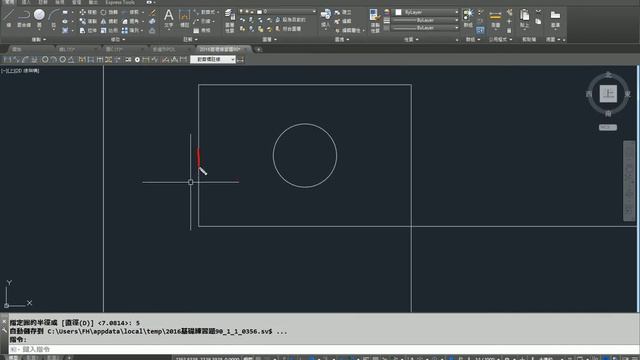This screenshot has width=640, height=360.
Task: Select the Polyline tool
Action: pos(24,17)
